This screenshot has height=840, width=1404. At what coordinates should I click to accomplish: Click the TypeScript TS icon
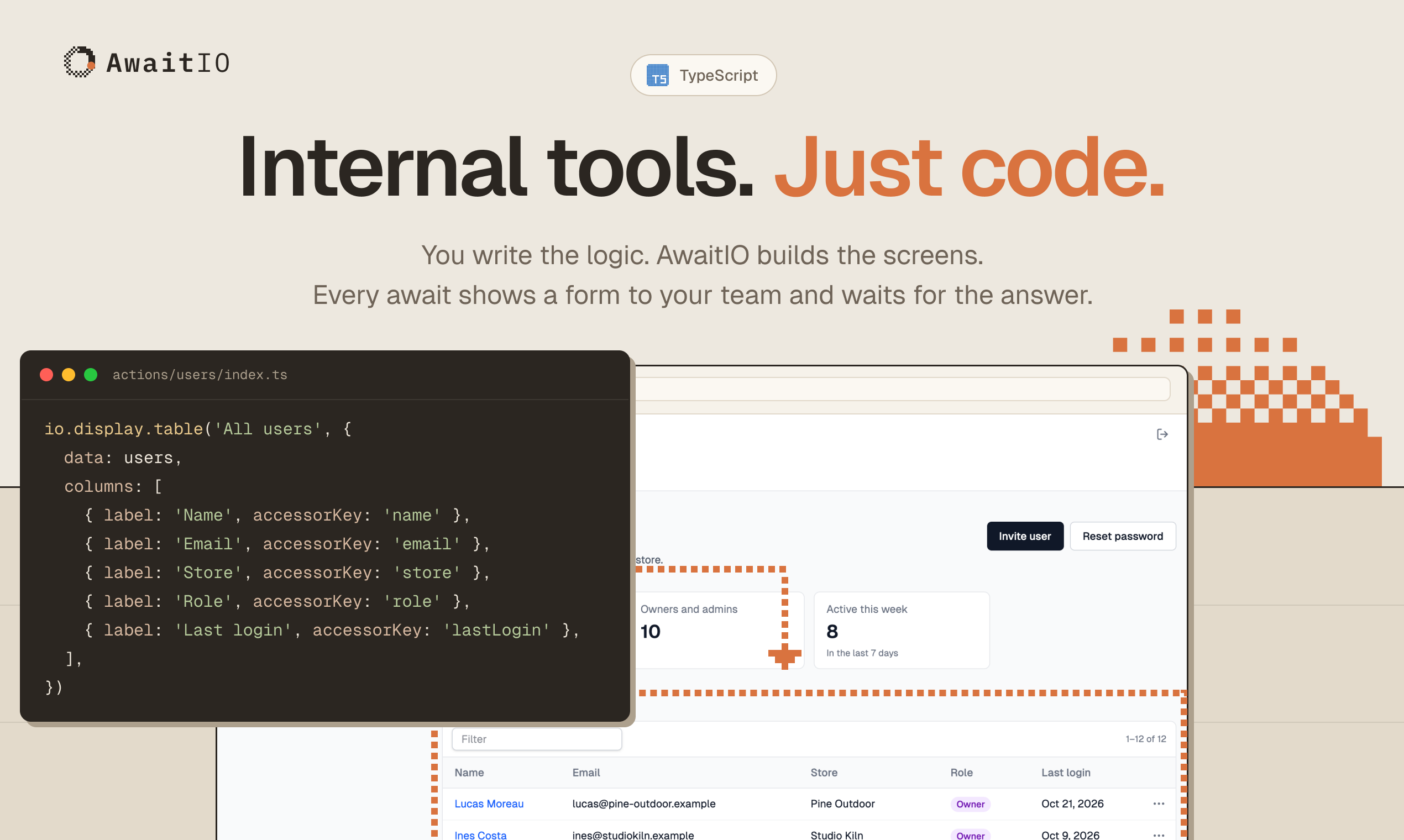657,75
